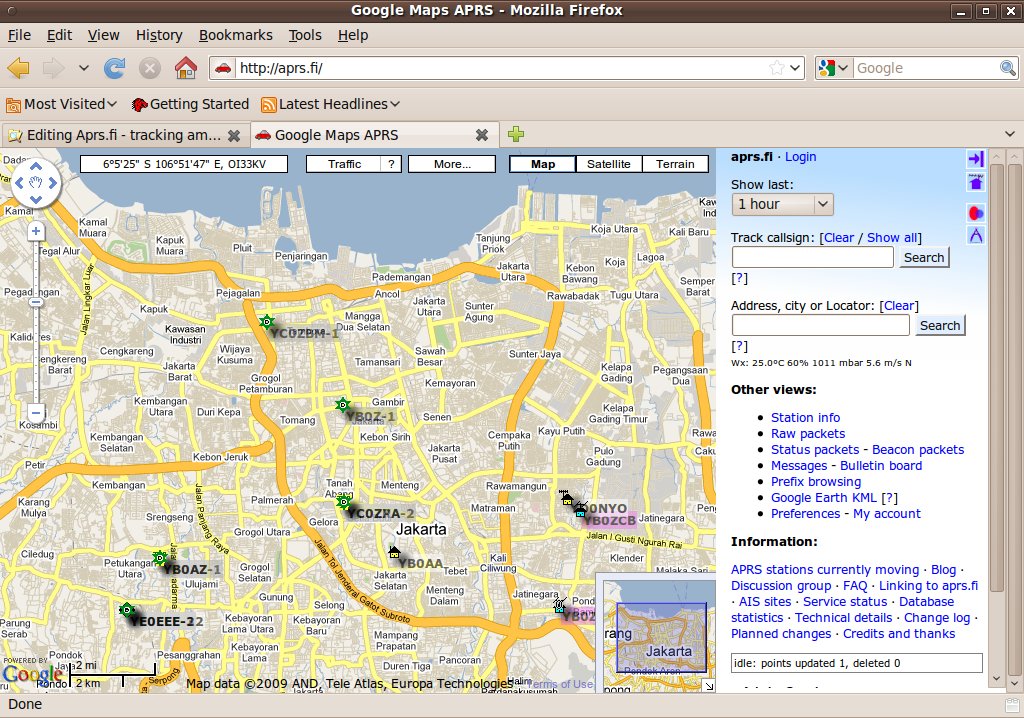Open the Most Visited bookmarks dropdown
1024x718 pixels.
coord(62,104)
